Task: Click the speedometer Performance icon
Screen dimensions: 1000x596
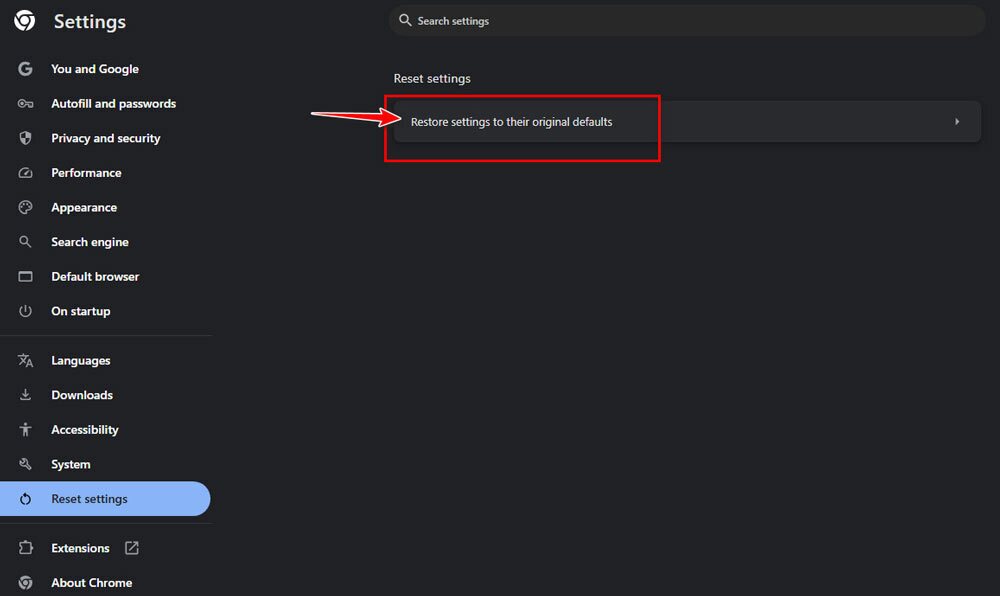Action: [25, 173]
